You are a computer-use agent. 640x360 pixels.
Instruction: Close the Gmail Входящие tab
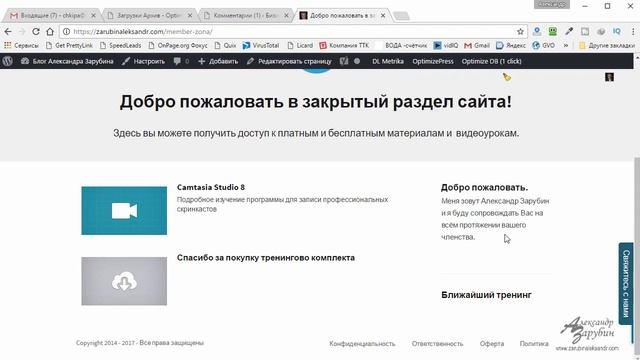[93, 16]
